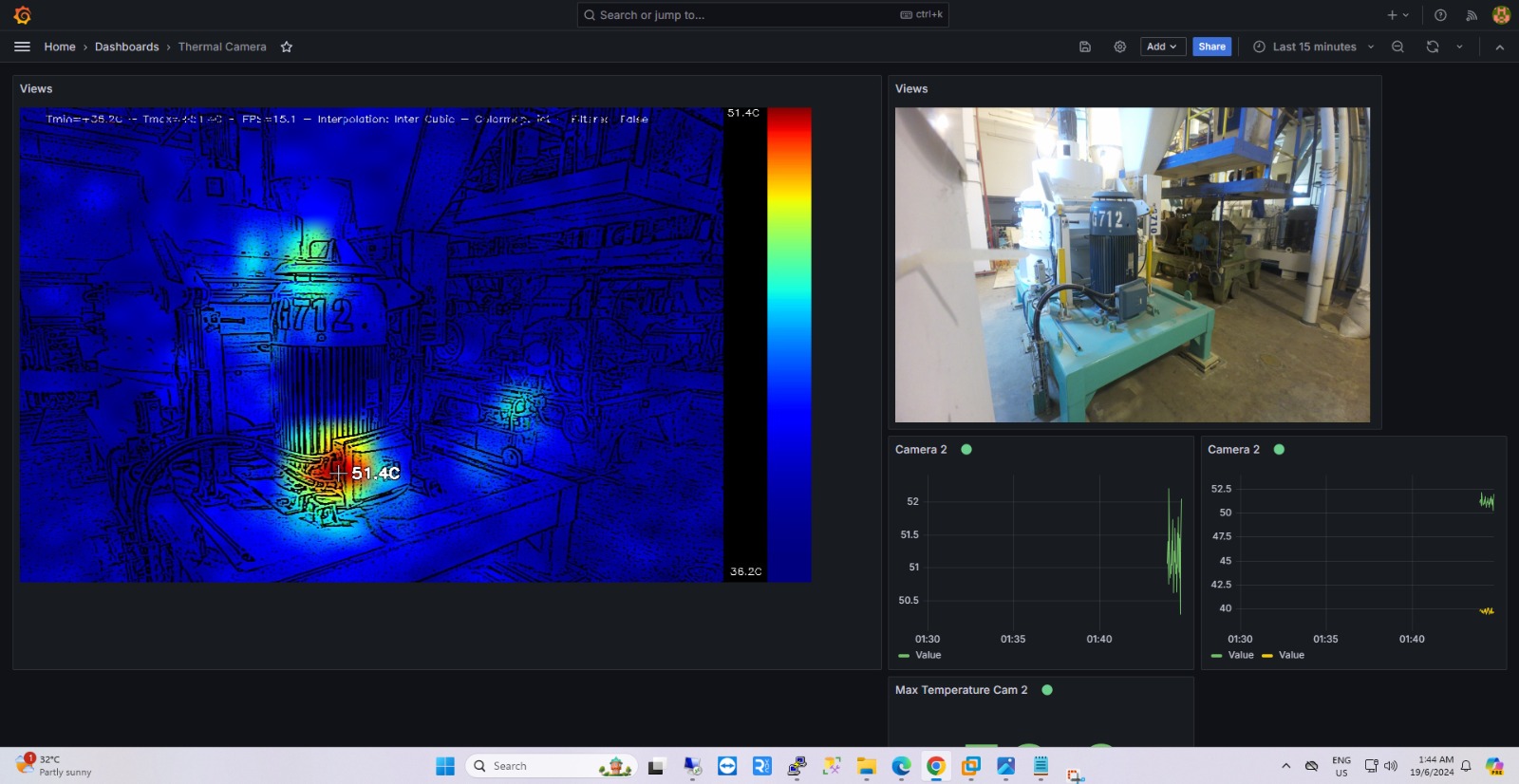Viewport: 1519px width, 784px height.
Task: Open the Last 15 minutes time picker
Action: pos(1313,47)
